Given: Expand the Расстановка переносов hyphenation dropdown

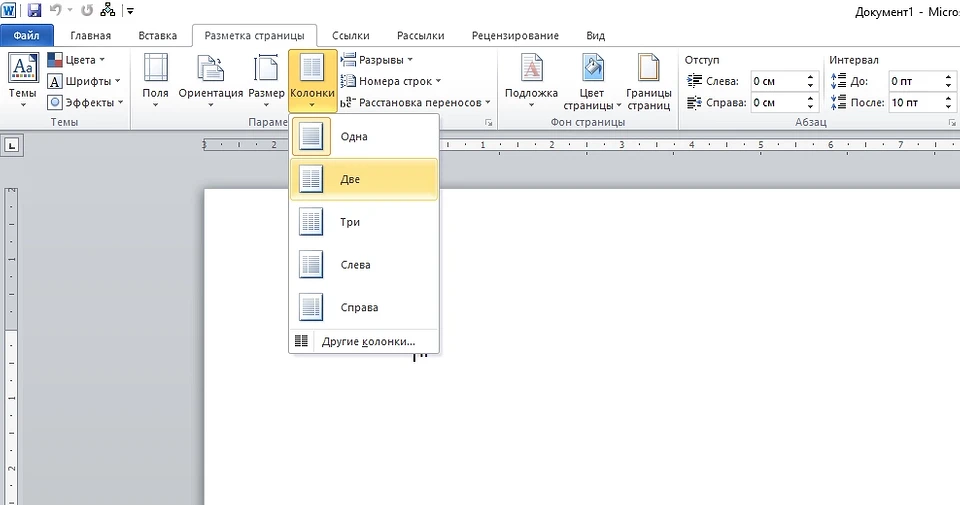Looking at the screenshot, I should coord(416,102).
